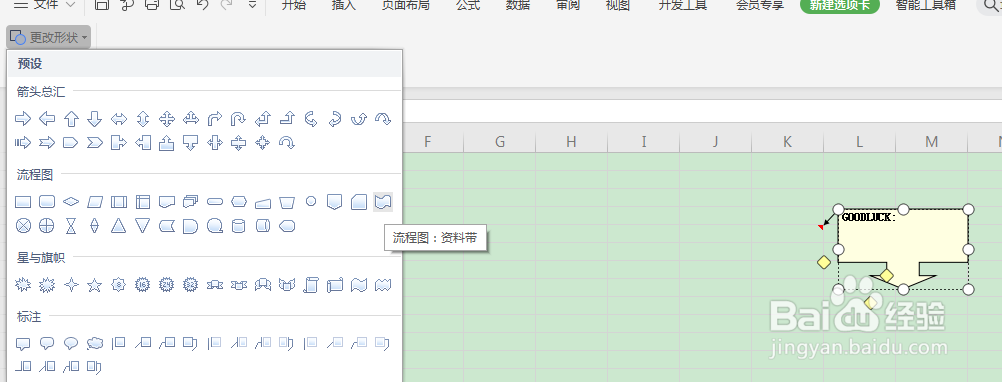Choose the up arrow shape
Image resolution: width=1002 pixels, height=382 pixels.
(x=72, y=118)
